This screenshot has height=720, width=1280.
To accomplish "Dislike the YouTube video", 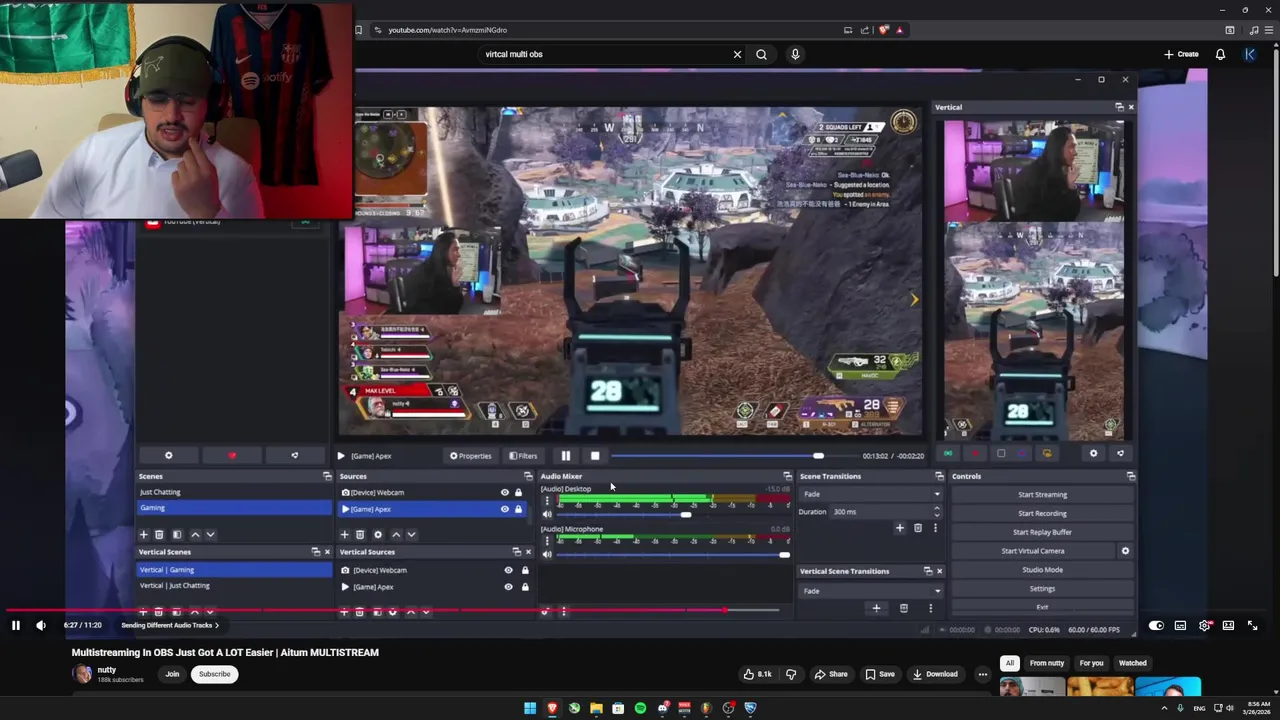I will [x=791, y=674].
